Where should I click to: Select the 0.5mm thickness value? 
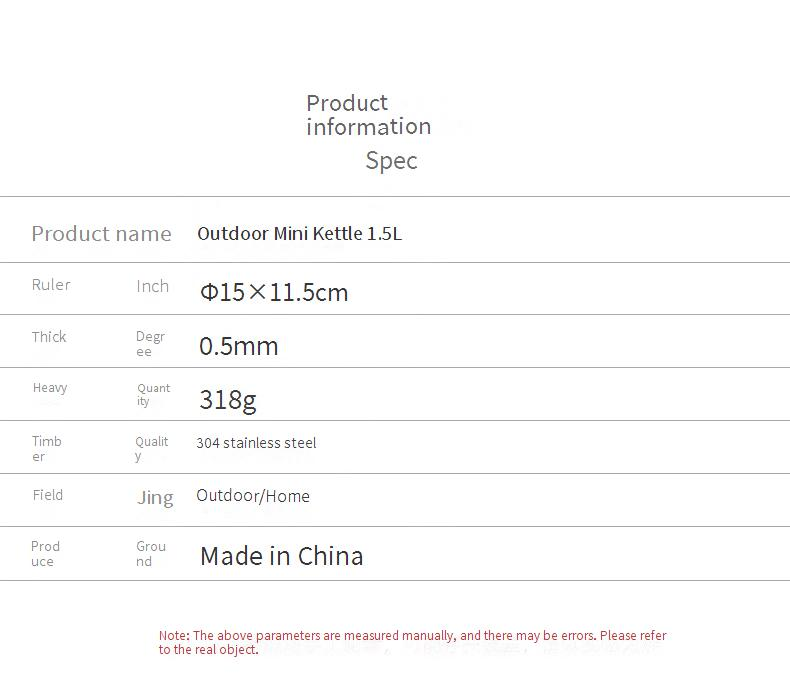coord(239,346)
